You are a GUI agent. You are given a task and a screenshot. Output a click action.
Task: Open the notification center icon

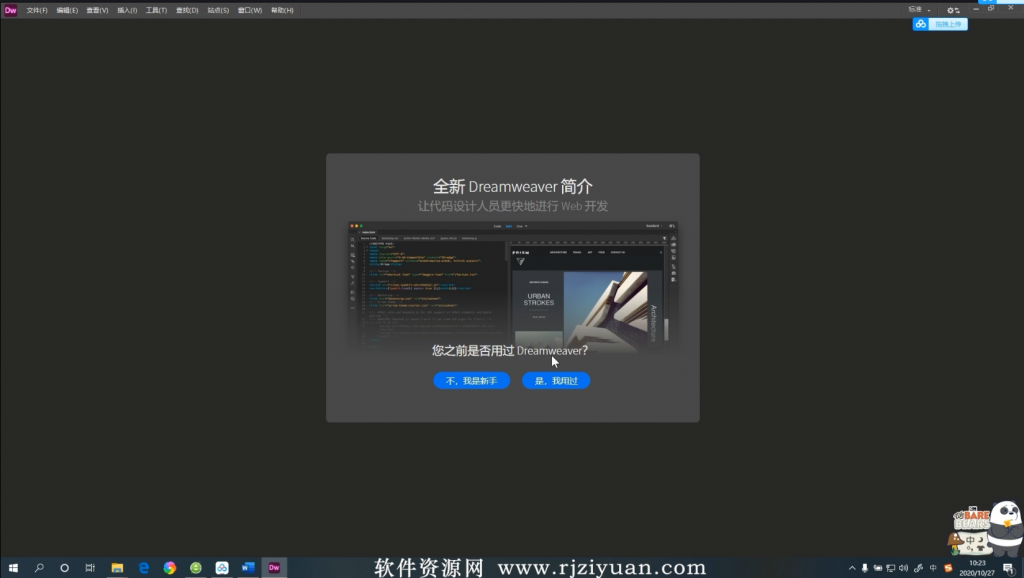tap(1008, 568)
